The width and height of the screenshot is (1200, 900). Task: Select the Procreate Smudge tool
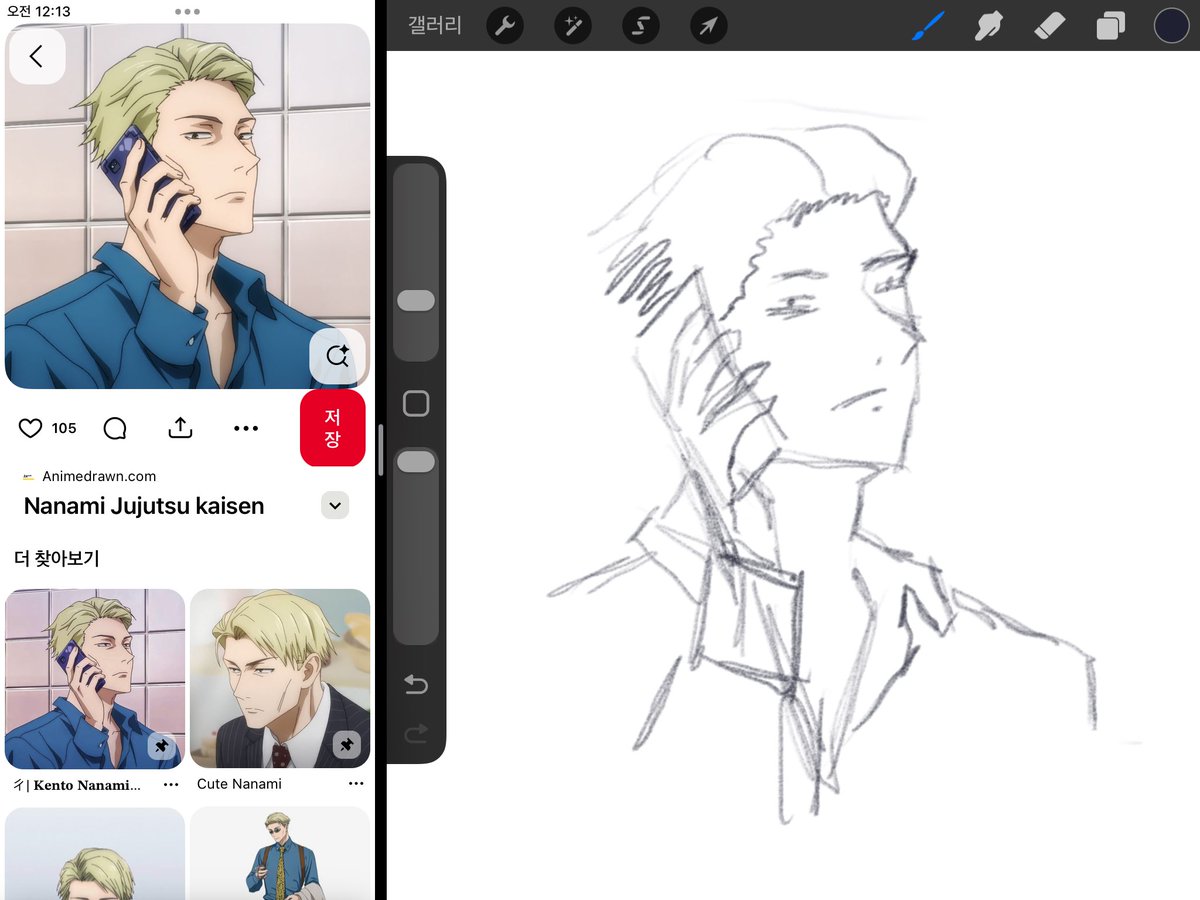coord(989,26)
